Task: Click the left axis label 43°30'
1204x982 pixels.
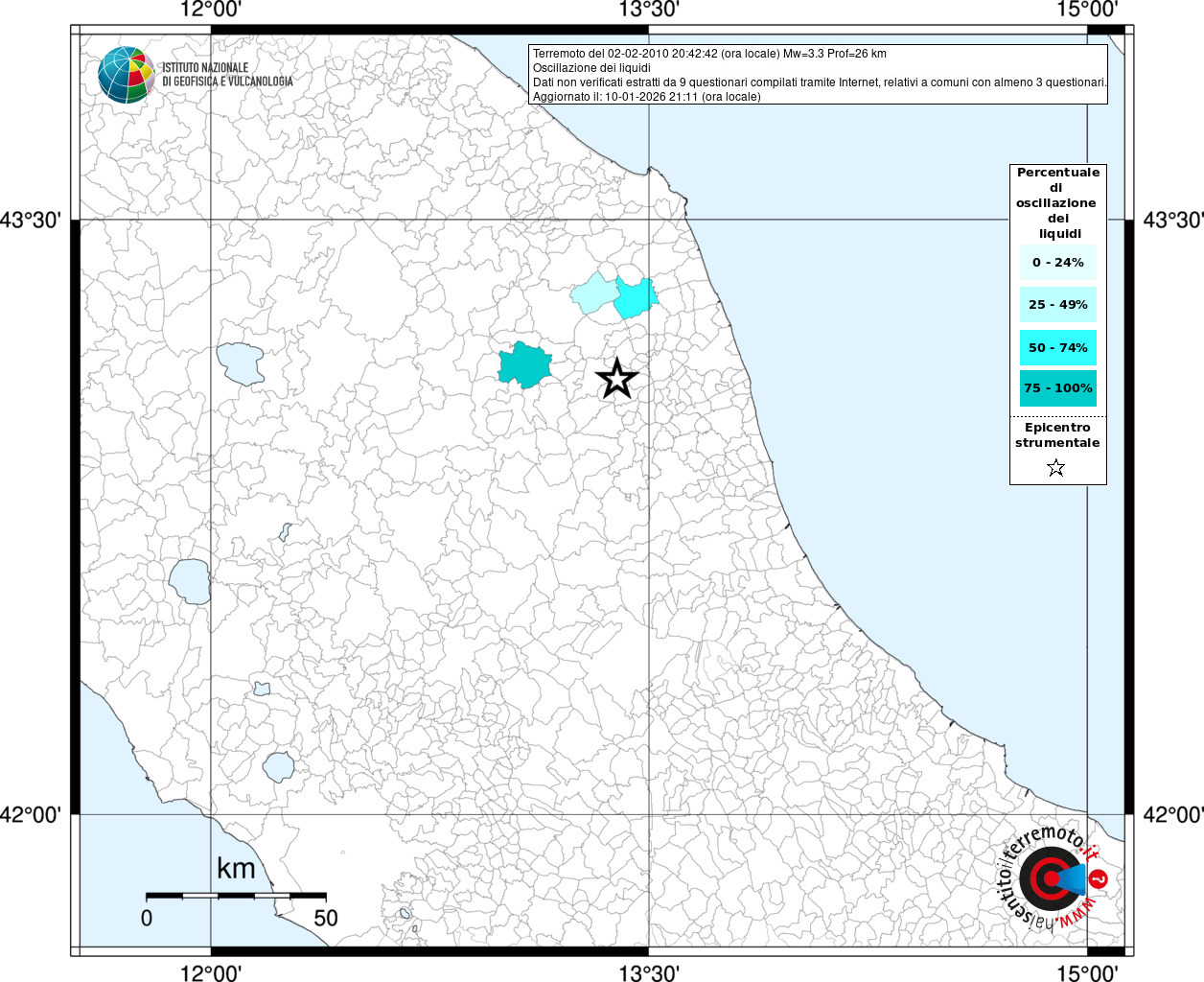Action: coord(31,221)
